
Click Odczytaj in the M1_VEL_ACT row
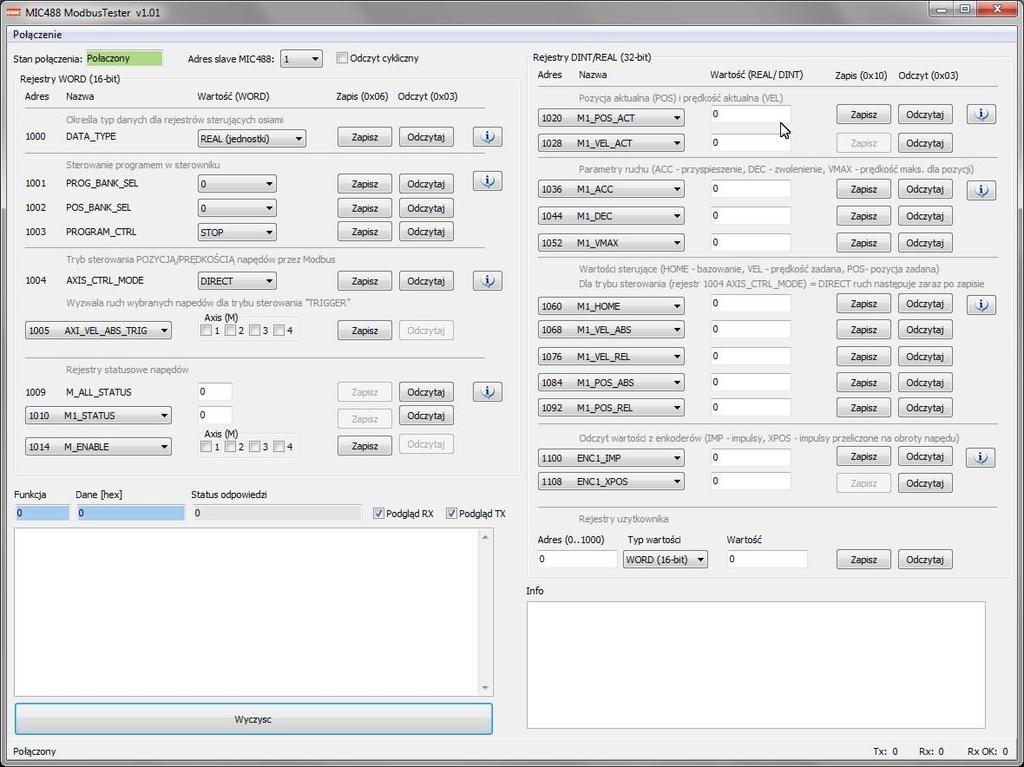[925, 143]
